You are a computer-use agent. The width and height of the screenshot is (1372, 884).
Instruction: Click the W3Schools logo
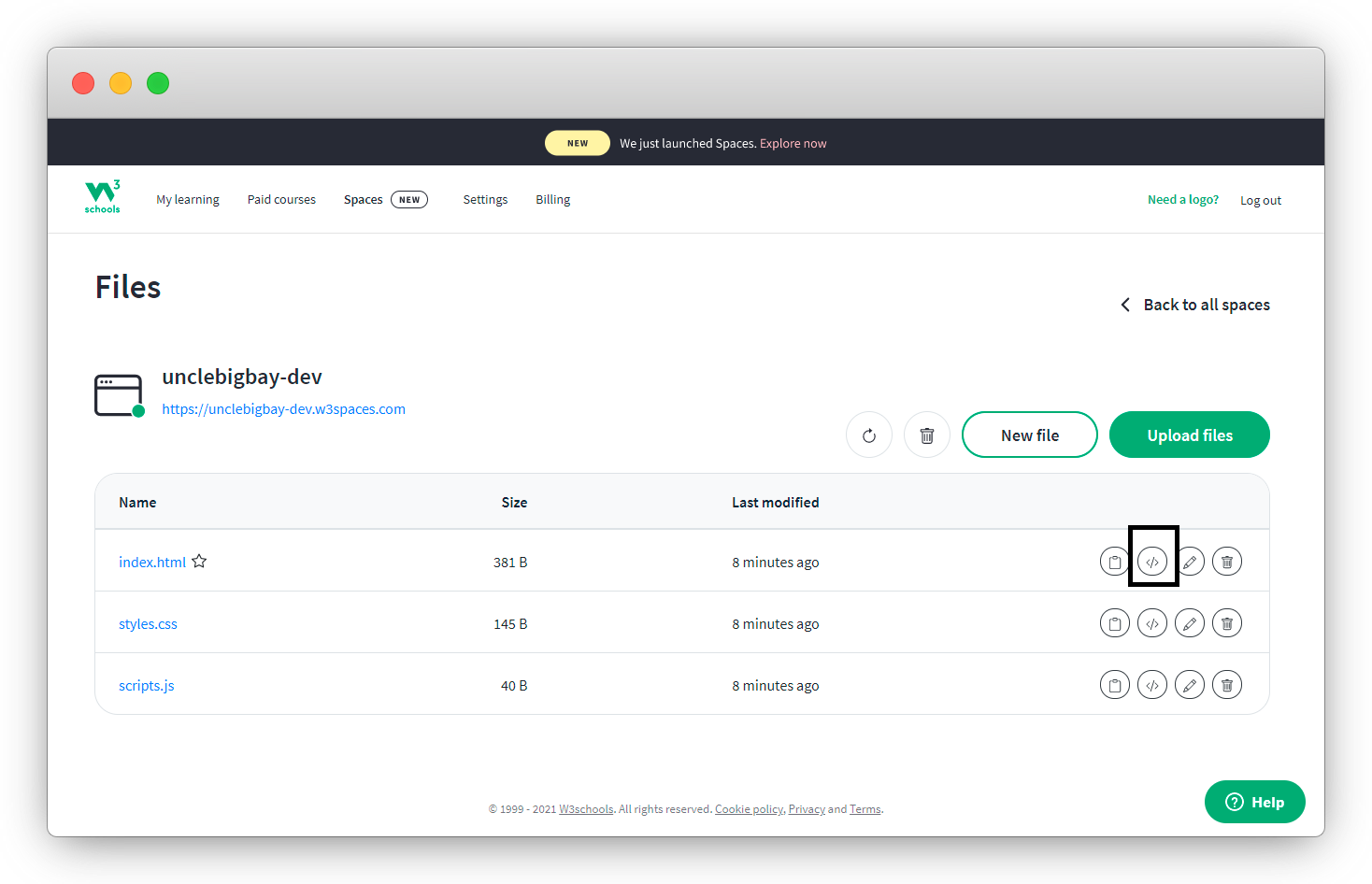(103, 197)
